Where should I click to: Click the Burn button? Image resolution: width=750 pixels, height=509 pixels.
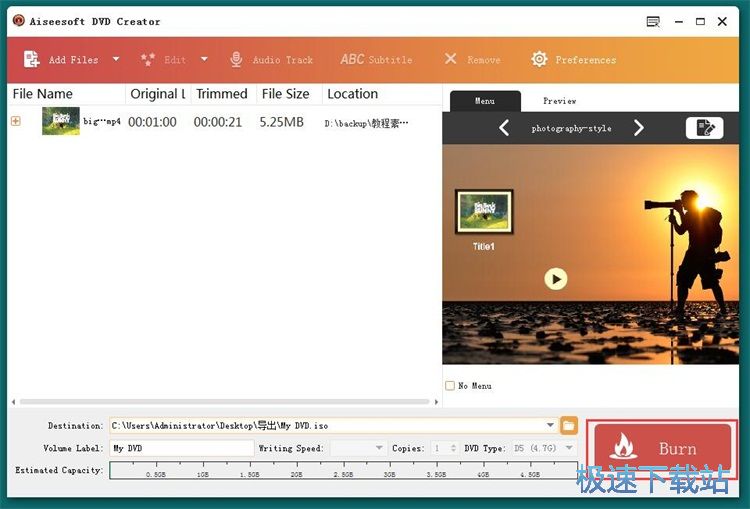coord(662,449)
